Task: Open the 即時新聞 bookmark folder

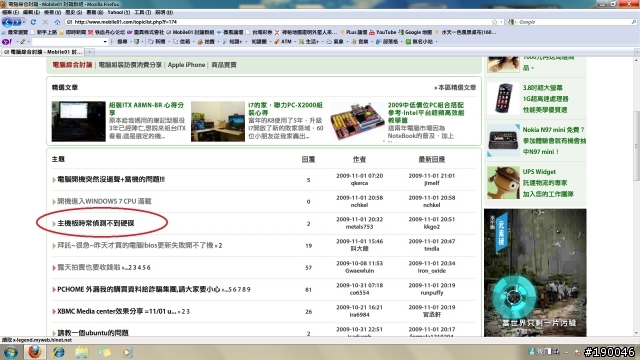Action: (73, 32)
